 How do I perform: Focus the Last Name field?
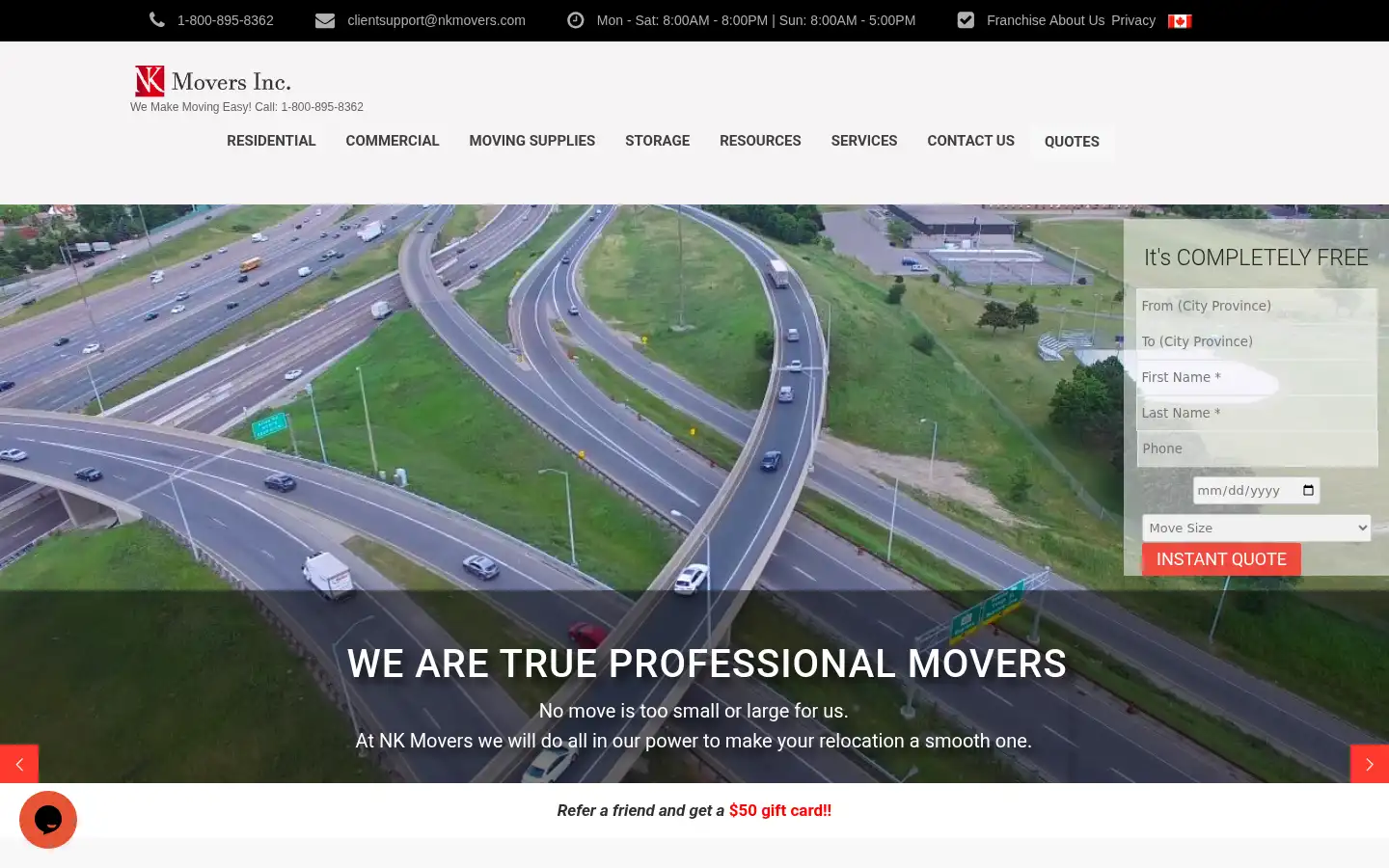[1256, 413]
